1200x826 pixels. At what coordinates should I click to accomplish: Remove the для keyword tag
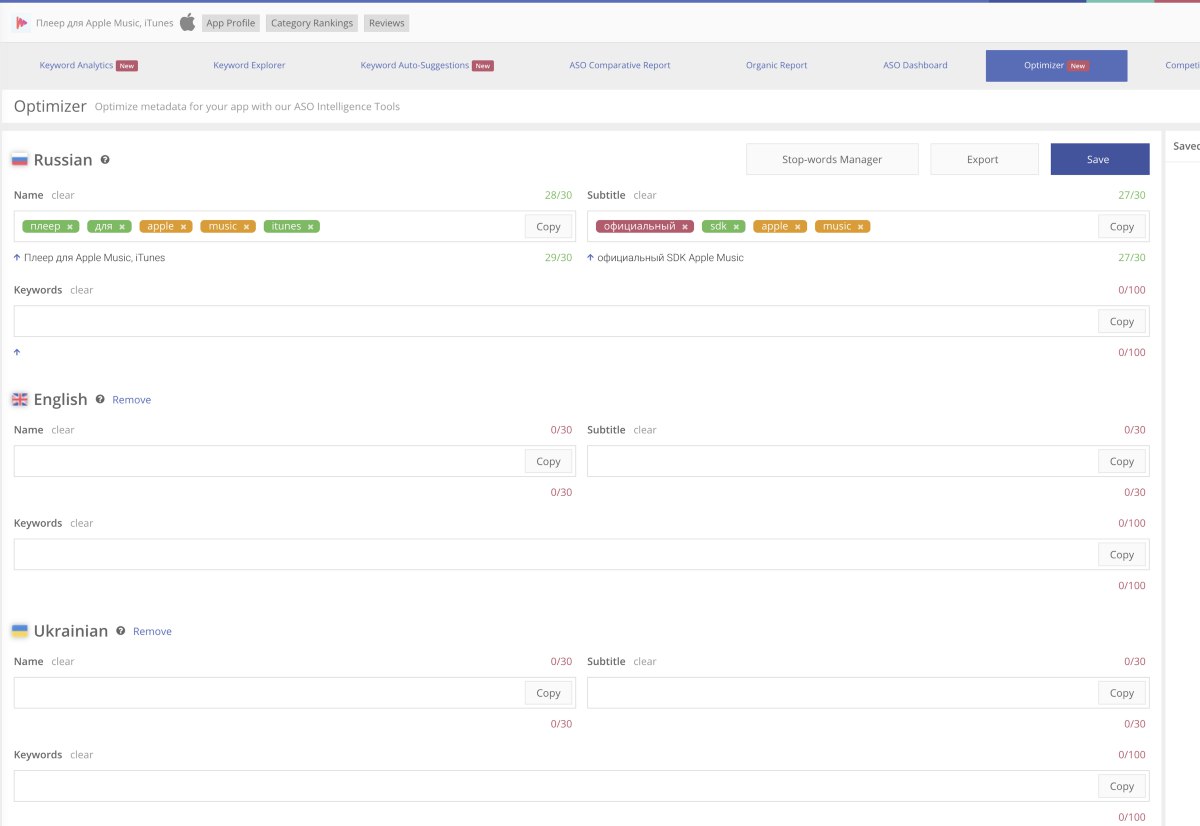click(x=122, y=227)
